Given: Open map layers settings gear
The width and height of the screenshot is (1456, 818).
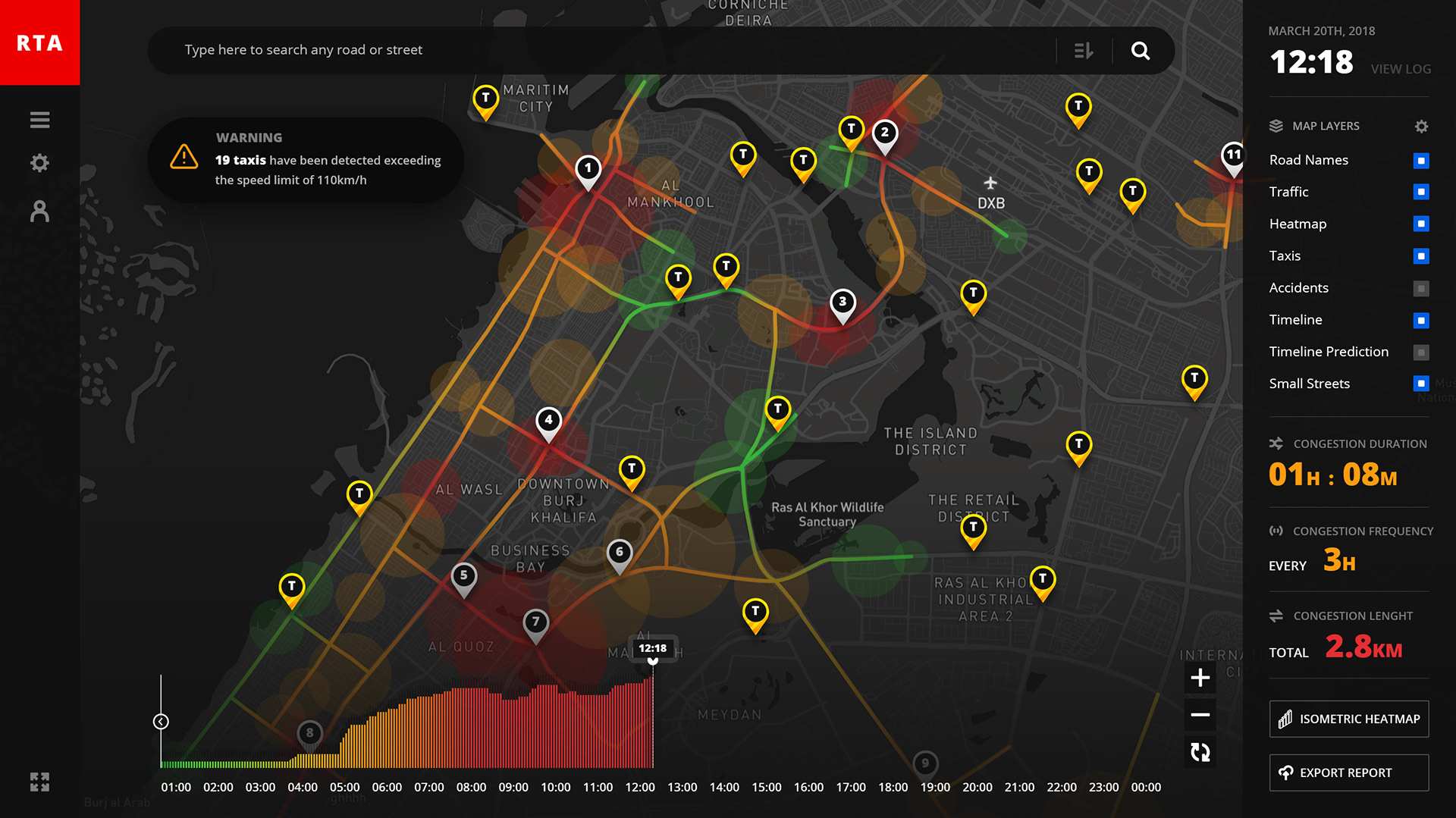Looking at the screenshot, I should [x=1422, y=127].
